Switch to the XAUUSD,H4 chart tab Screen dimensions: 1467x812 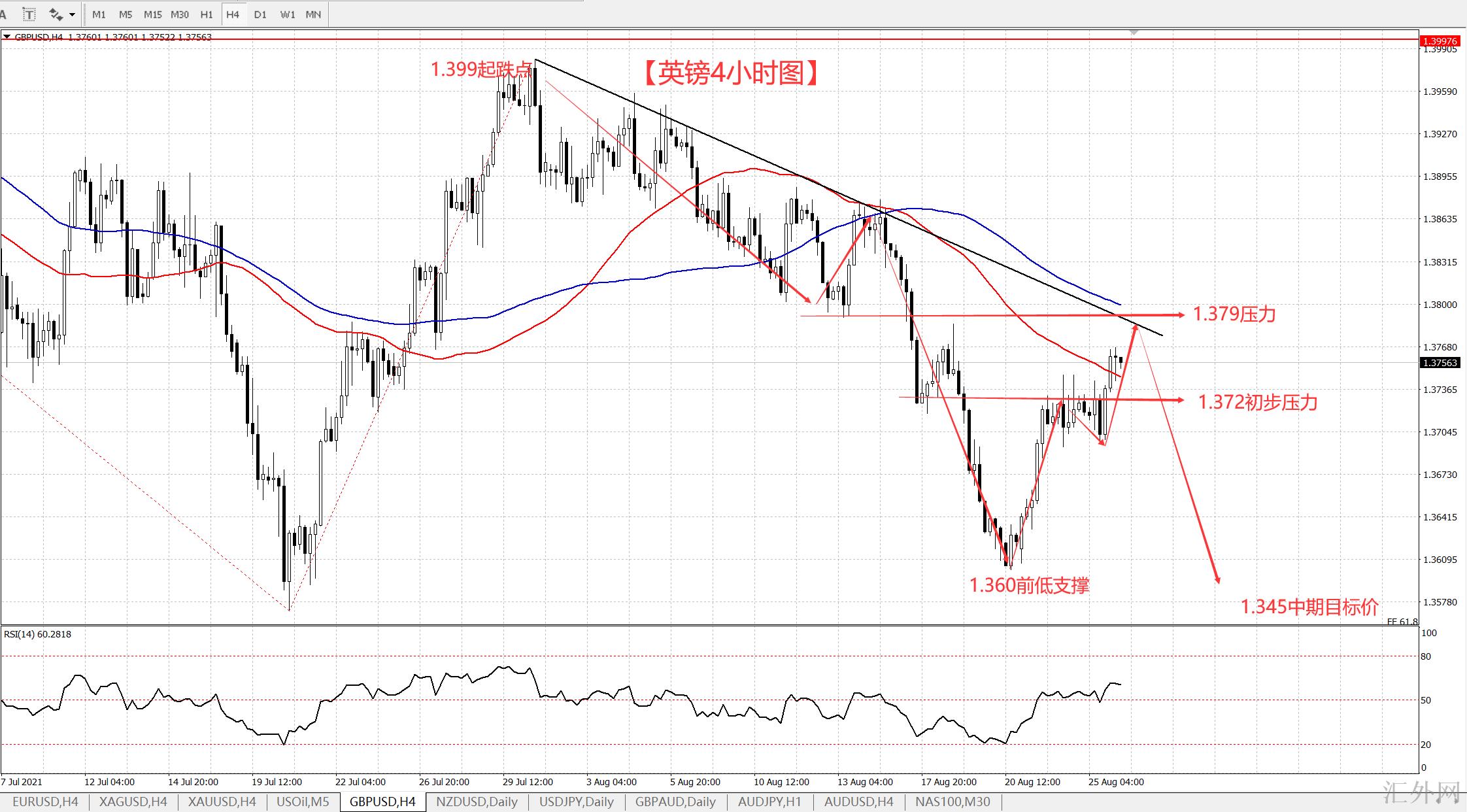222,802
